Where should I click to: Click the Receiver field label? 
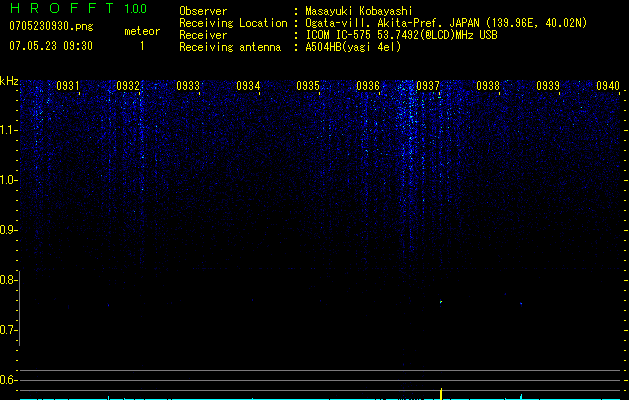203,35
